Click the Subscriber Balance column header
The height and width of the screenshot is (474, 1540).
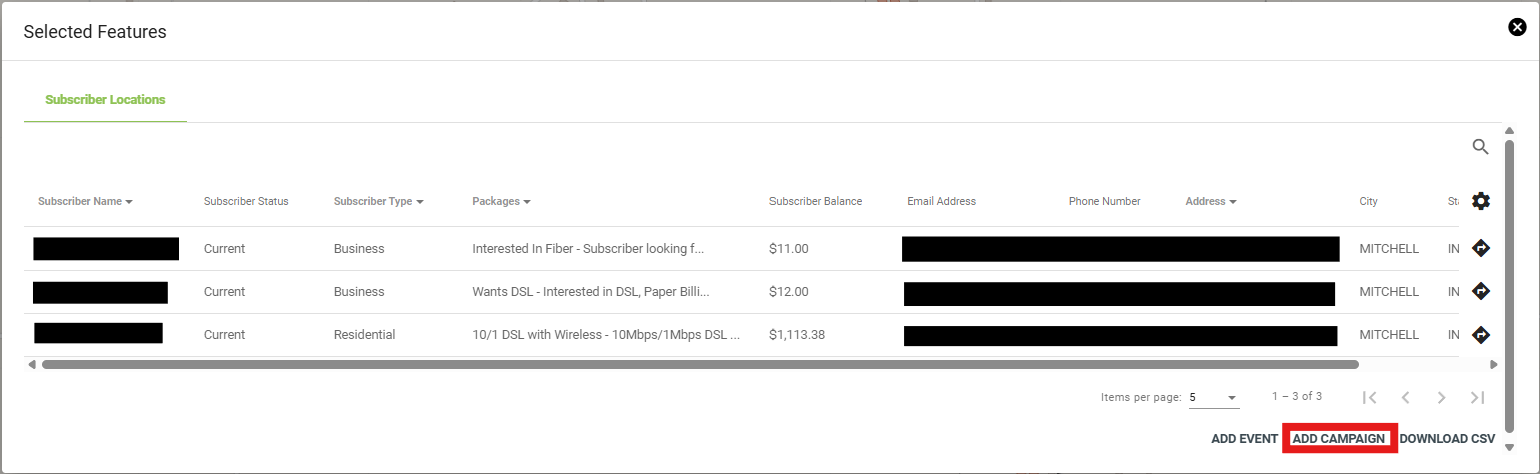click(815, 201)
